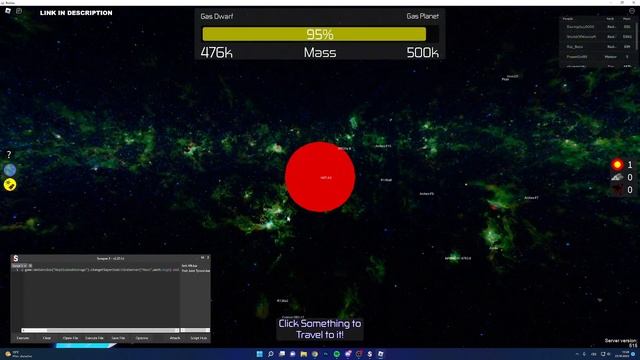640x360 pixels.
Task: Open Task View on the taskbar
Action: tap(282, 354)
